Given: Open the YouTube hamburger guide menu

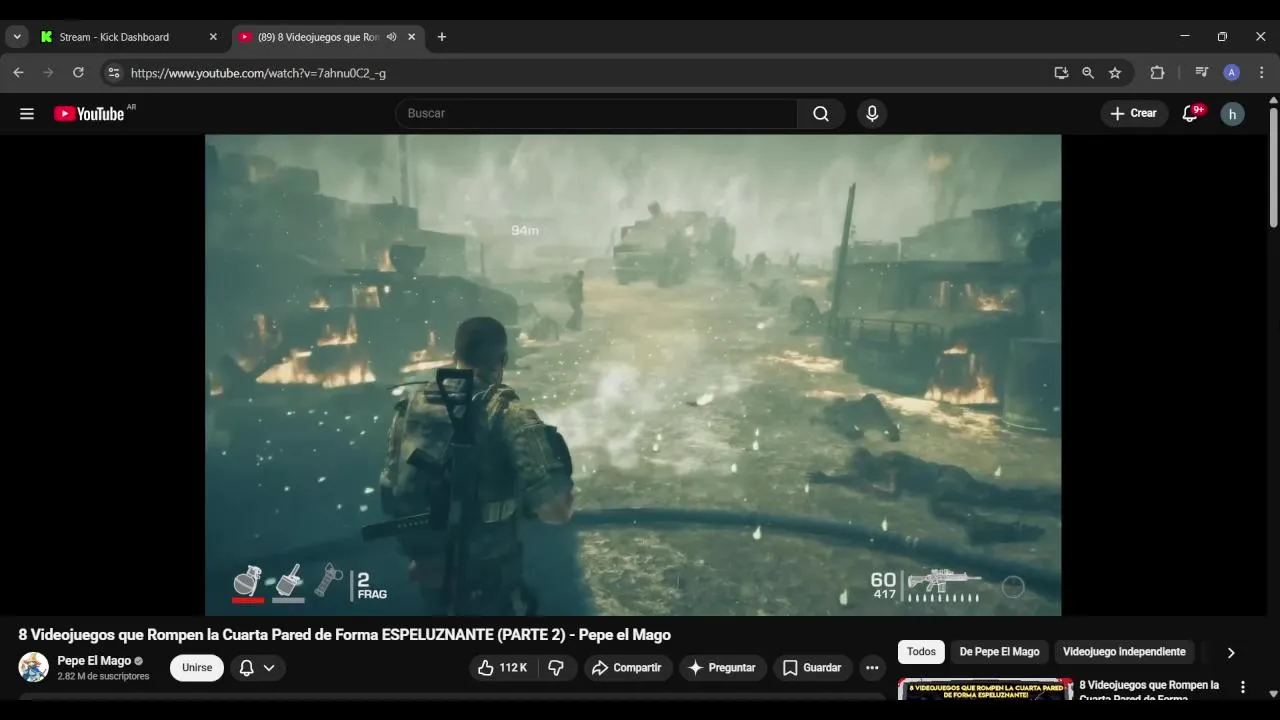Looking at the screenshot, I should click(x=27, y=114).
